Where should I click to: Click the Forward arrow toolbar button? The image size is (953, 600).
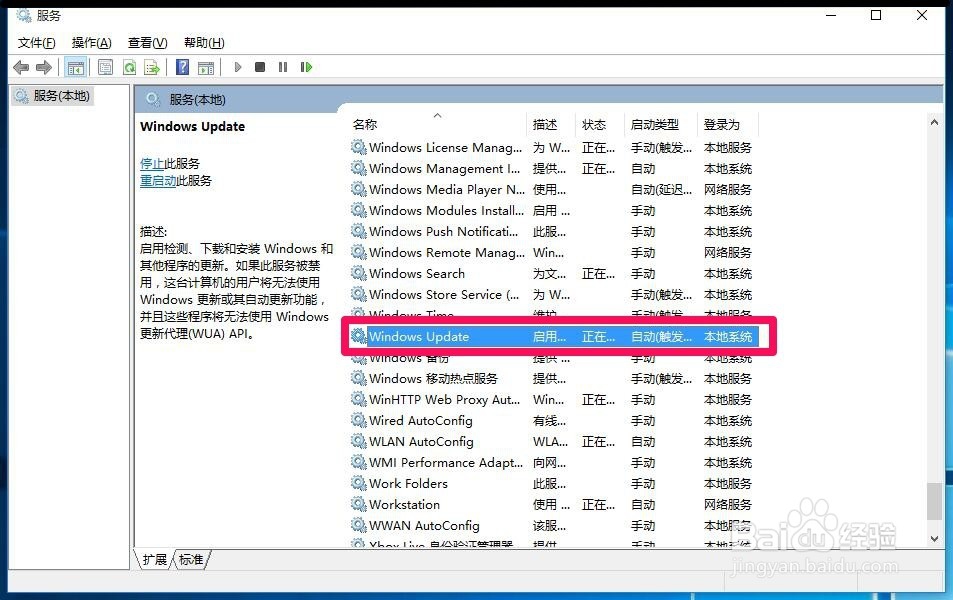coord(44,67)
